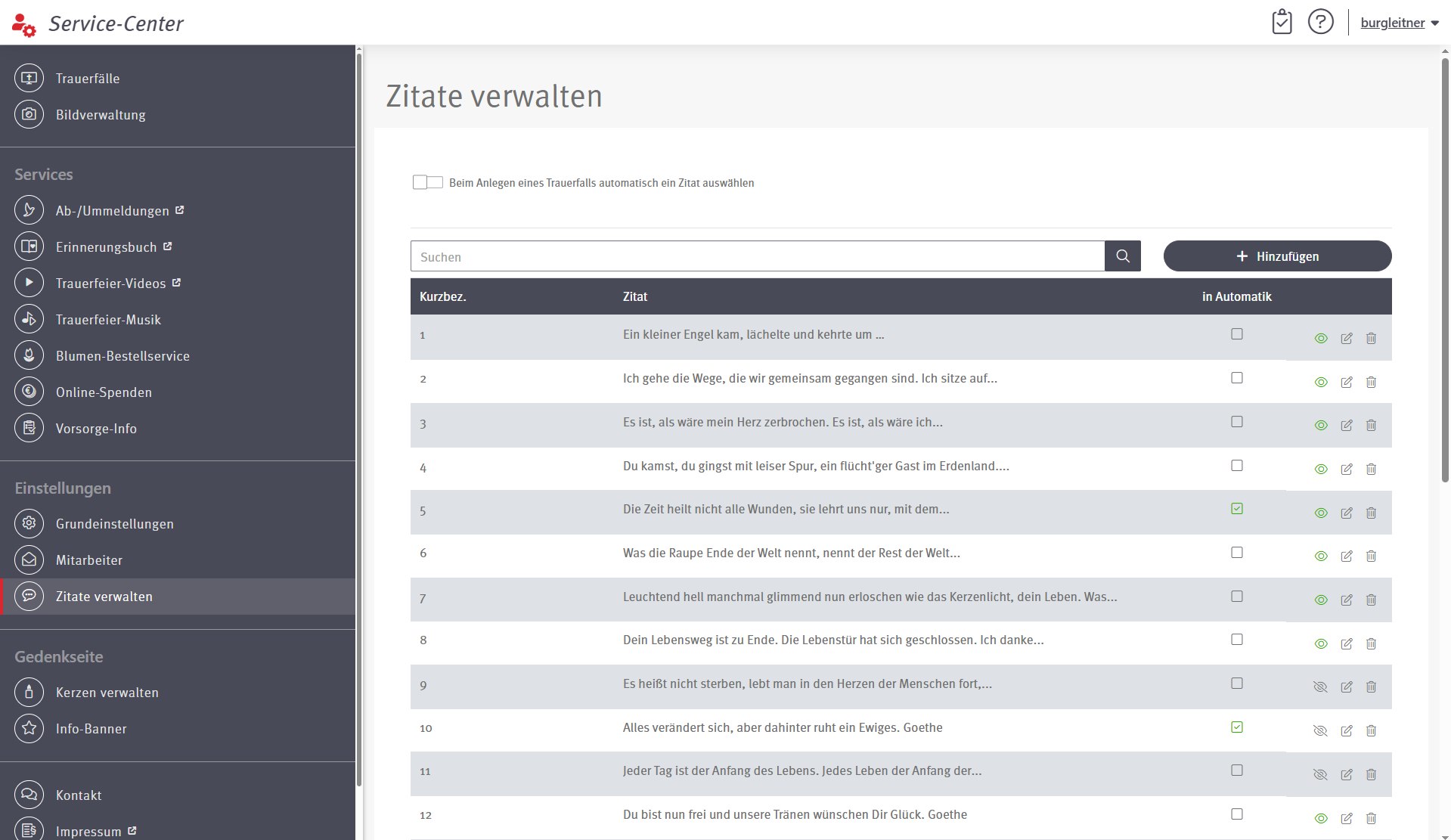The image size is (1451, 840).
Task: Delete quote 3 with trash icon
Action: (1371, 425)
